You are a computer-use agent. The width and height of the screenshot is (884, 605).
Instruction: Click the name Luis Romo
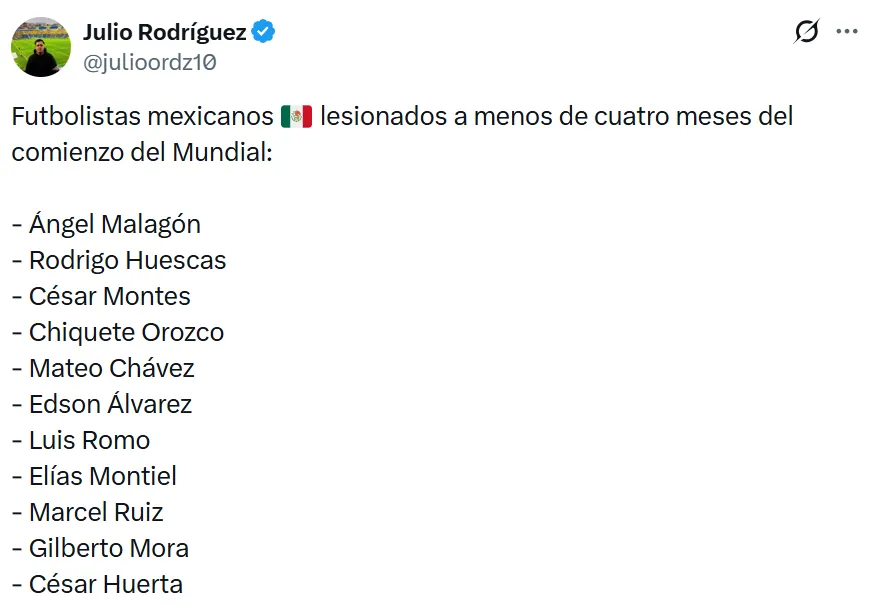89,440
